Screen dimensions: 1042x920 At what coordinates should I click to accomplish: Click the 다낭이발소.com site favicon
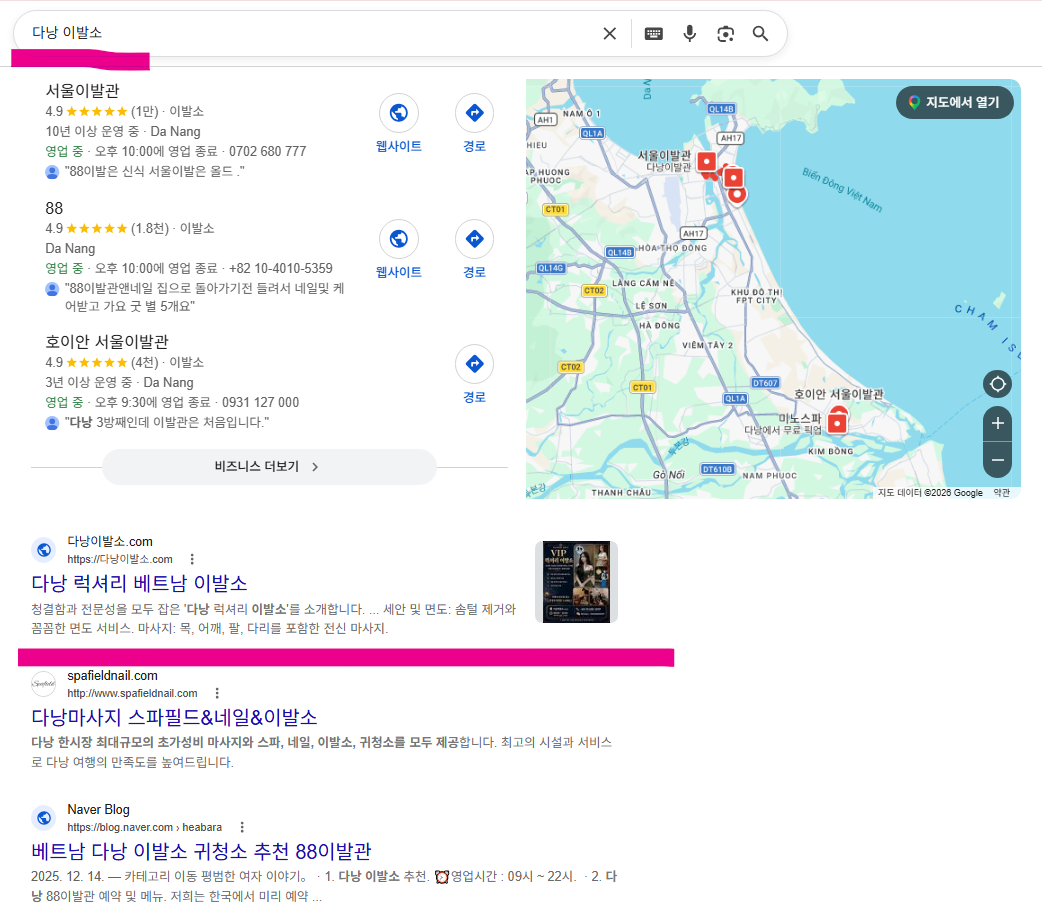coord(44,550)
